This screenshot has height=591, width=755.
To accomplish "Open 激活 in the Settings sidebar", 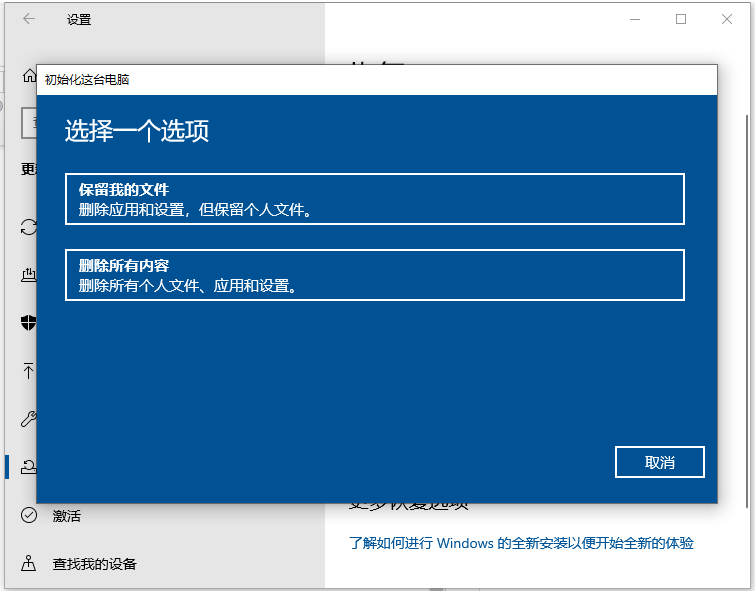I will pyautogui.click(x=66, y=516).
